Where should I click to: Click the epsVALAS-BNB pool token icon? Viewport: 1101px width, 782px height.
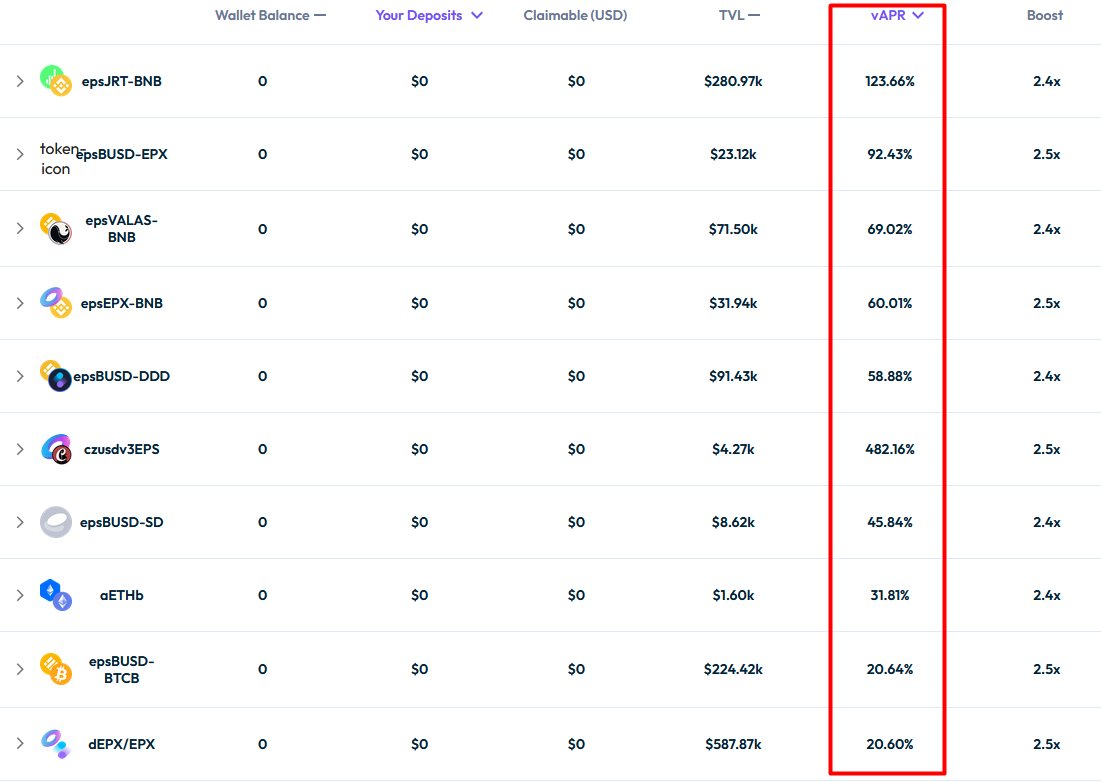tap(55, 229)
